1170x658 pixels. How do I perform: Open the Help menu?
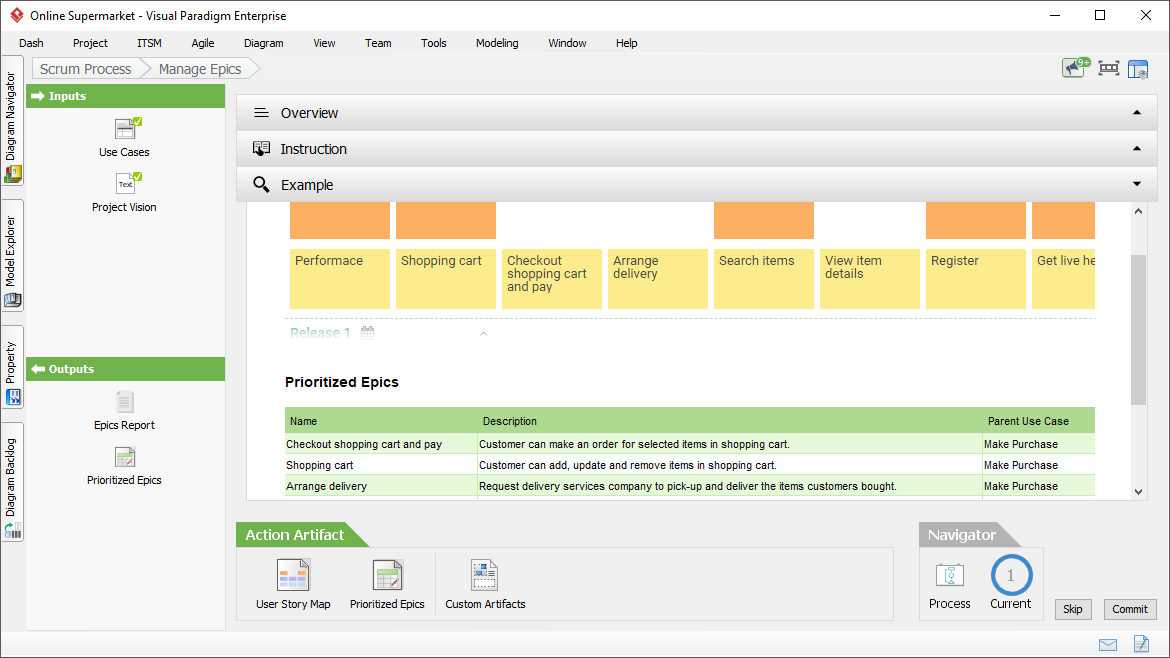click(627, 43)
